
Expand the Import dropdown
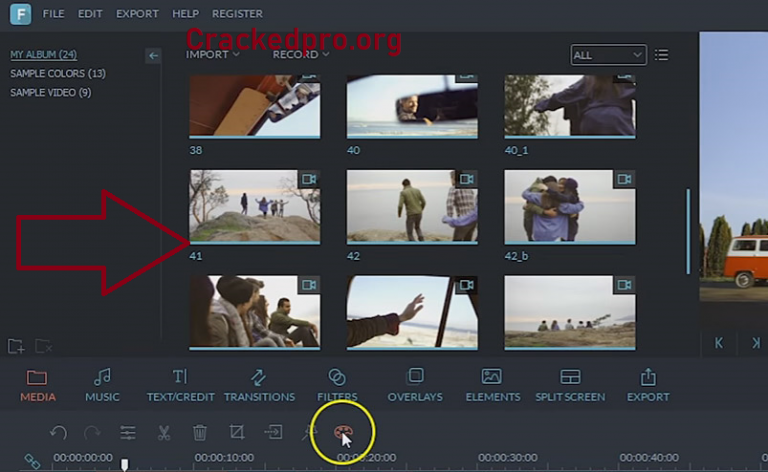point(213,55)
